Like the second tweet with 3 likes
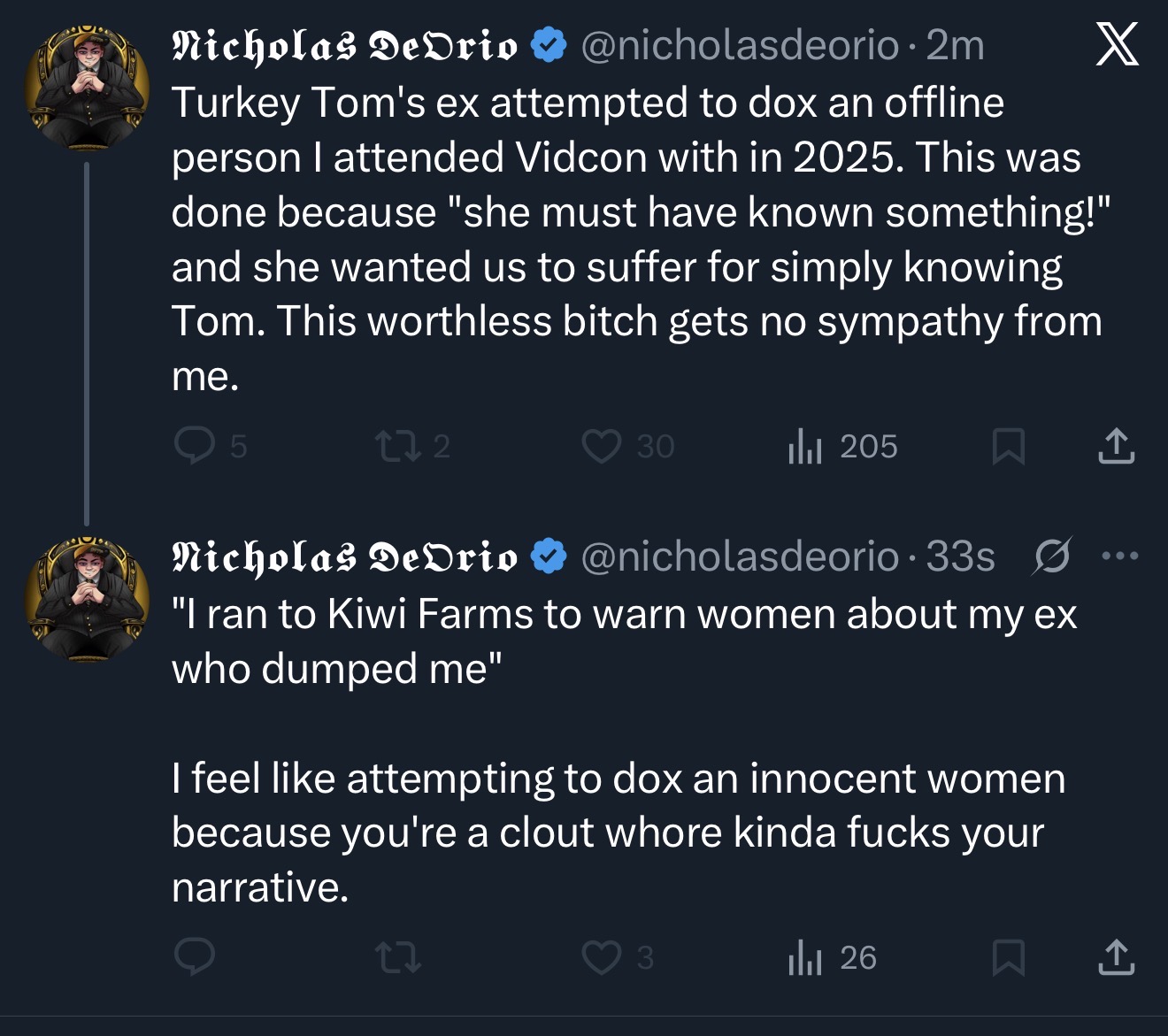The height and width of the screenshot is (1036, 1168). tap(602, 957)
